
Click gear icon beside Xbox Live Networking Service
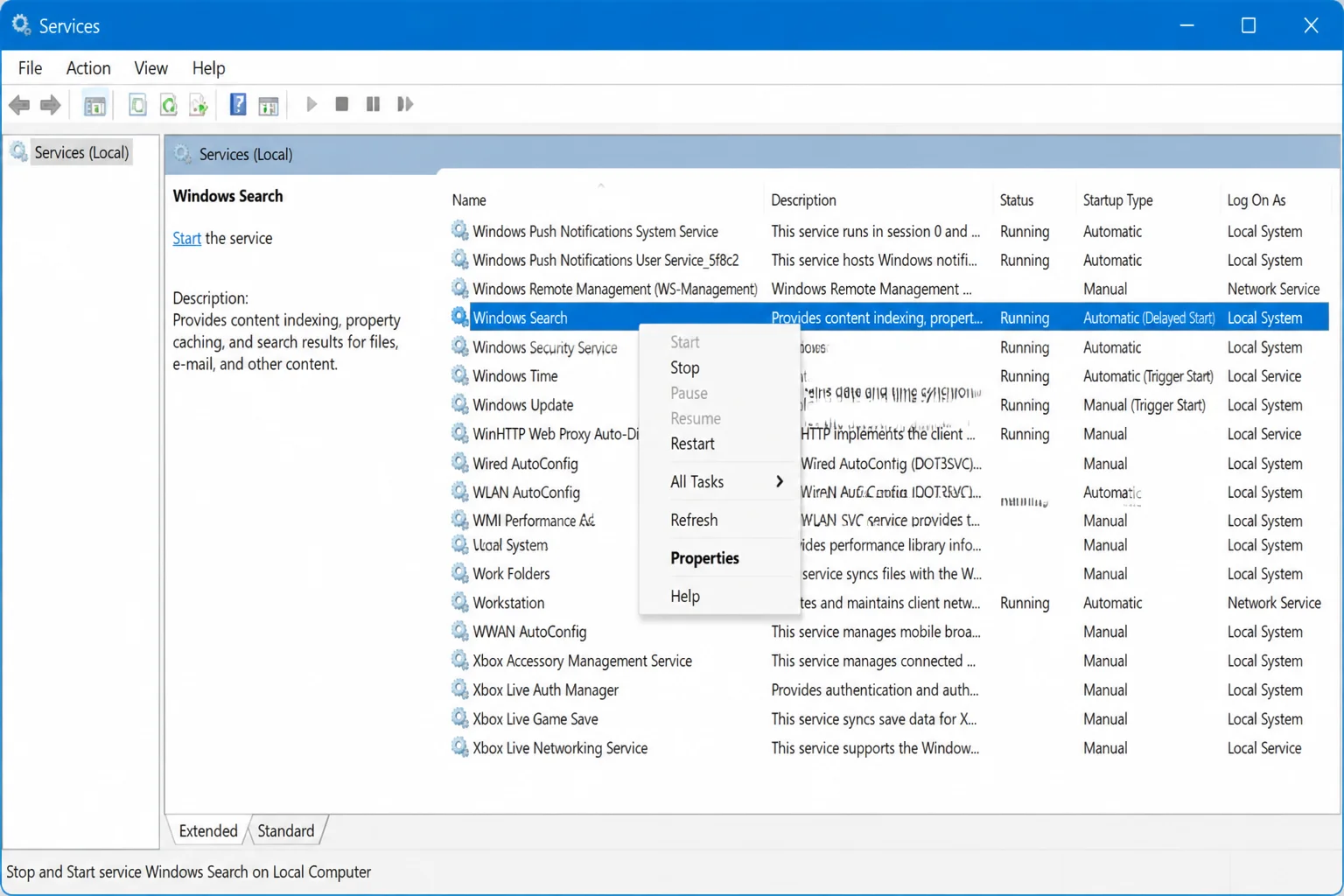coord(459,747)
